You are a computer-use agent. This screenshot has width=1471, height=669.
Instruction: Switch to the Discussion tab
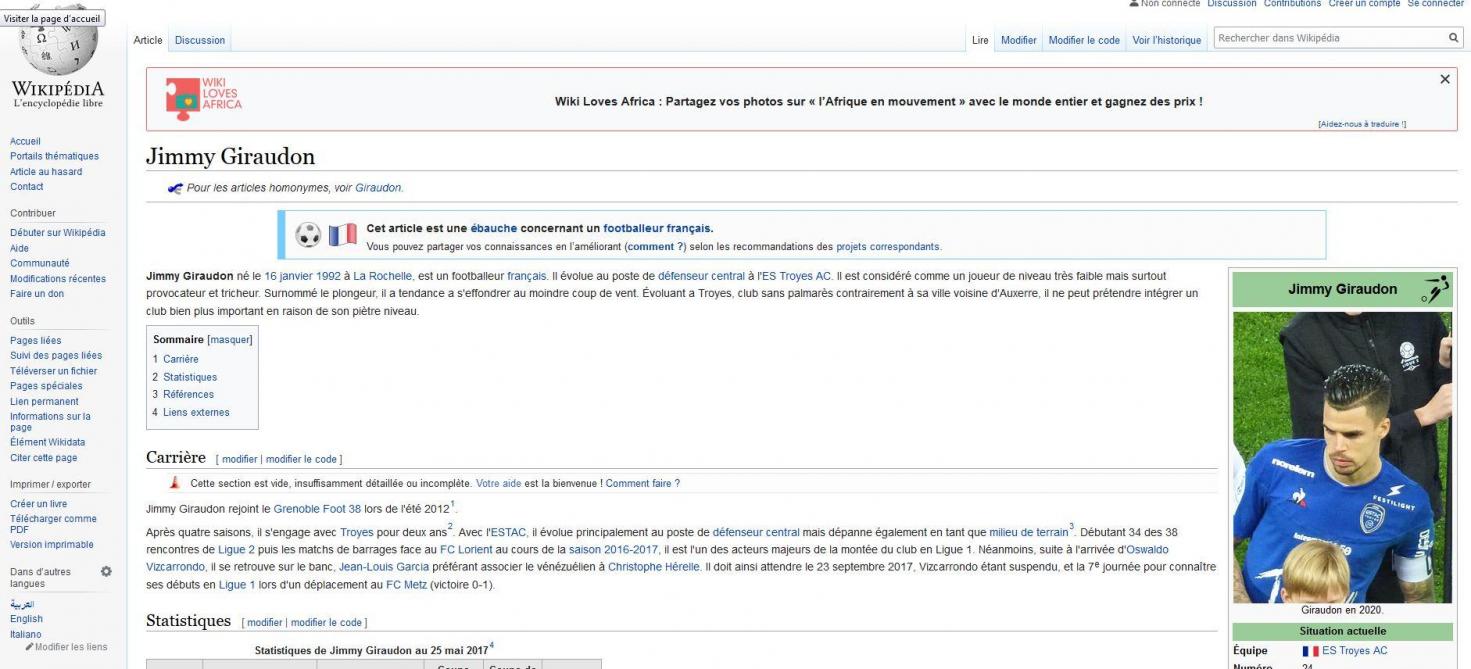coord(200,40)
